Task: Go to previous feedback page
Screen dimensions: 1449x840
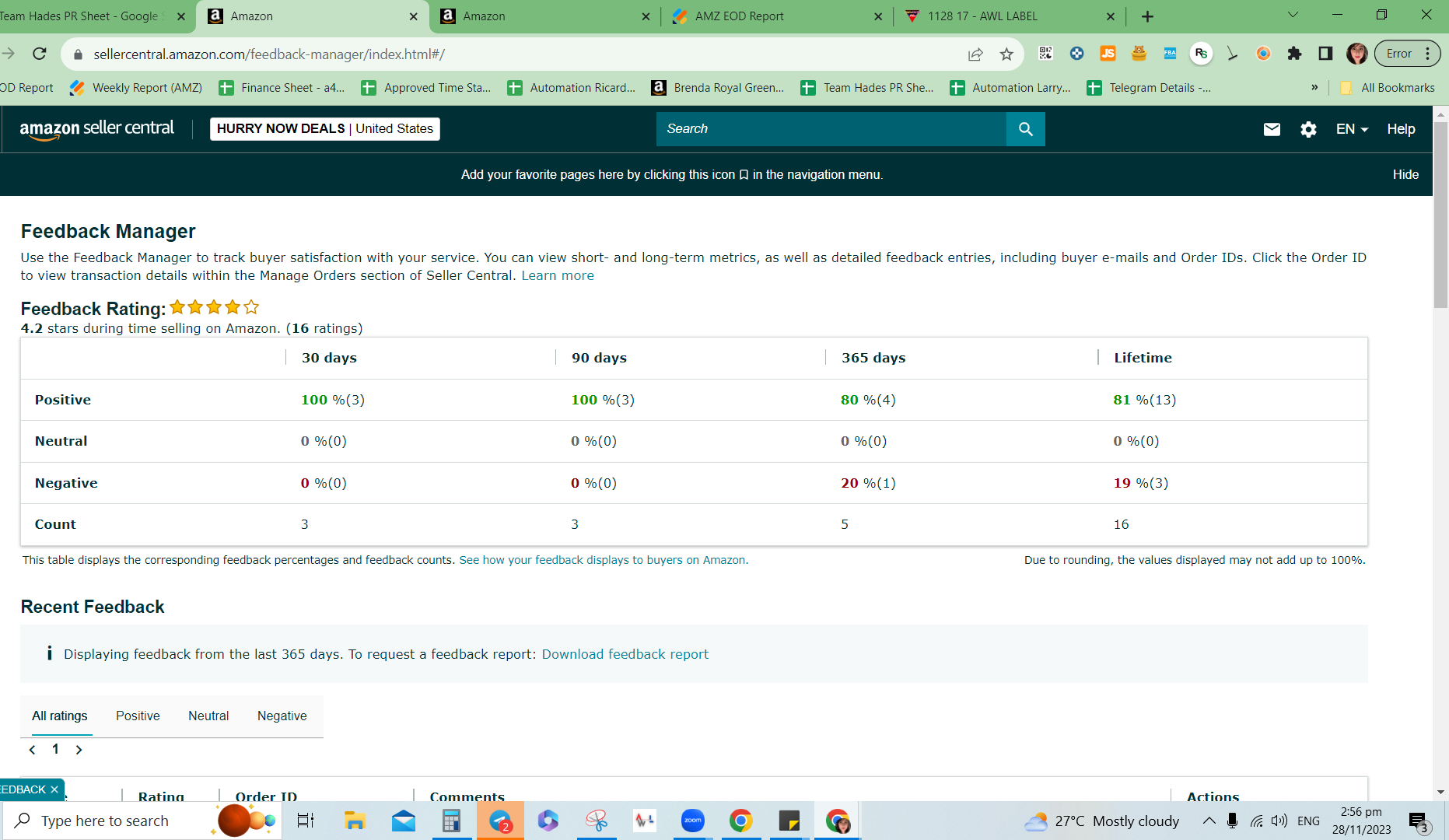Action: pos(32,750)
